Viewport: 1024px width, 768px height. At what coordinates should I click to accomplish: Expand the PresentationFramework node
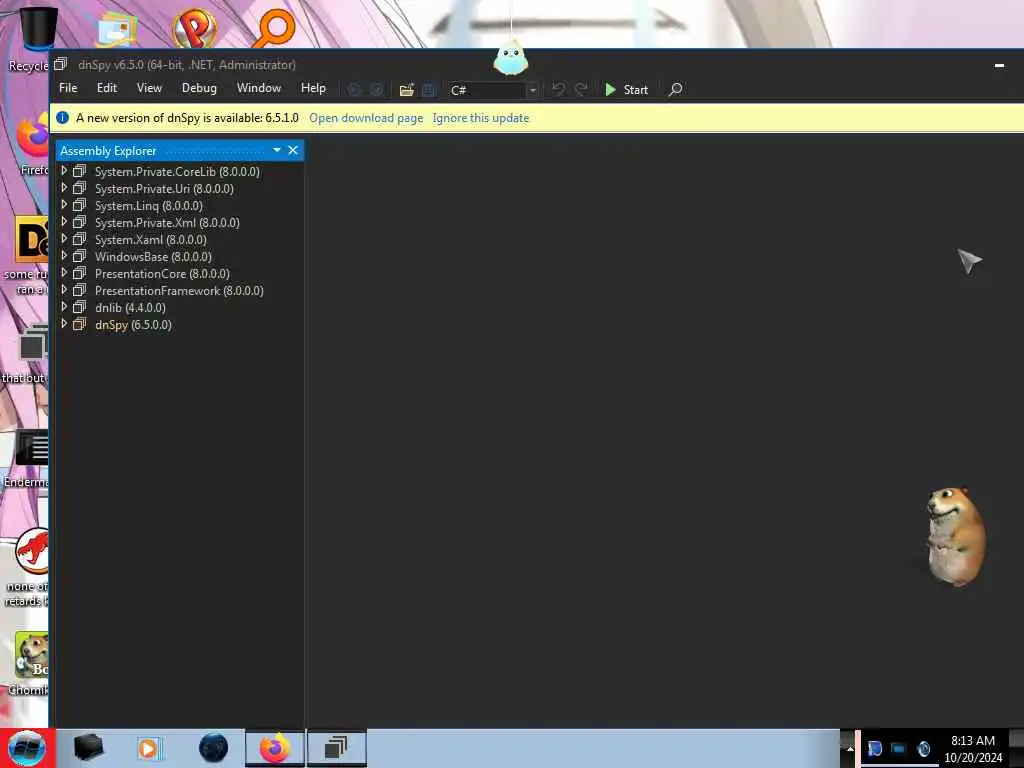64,289
